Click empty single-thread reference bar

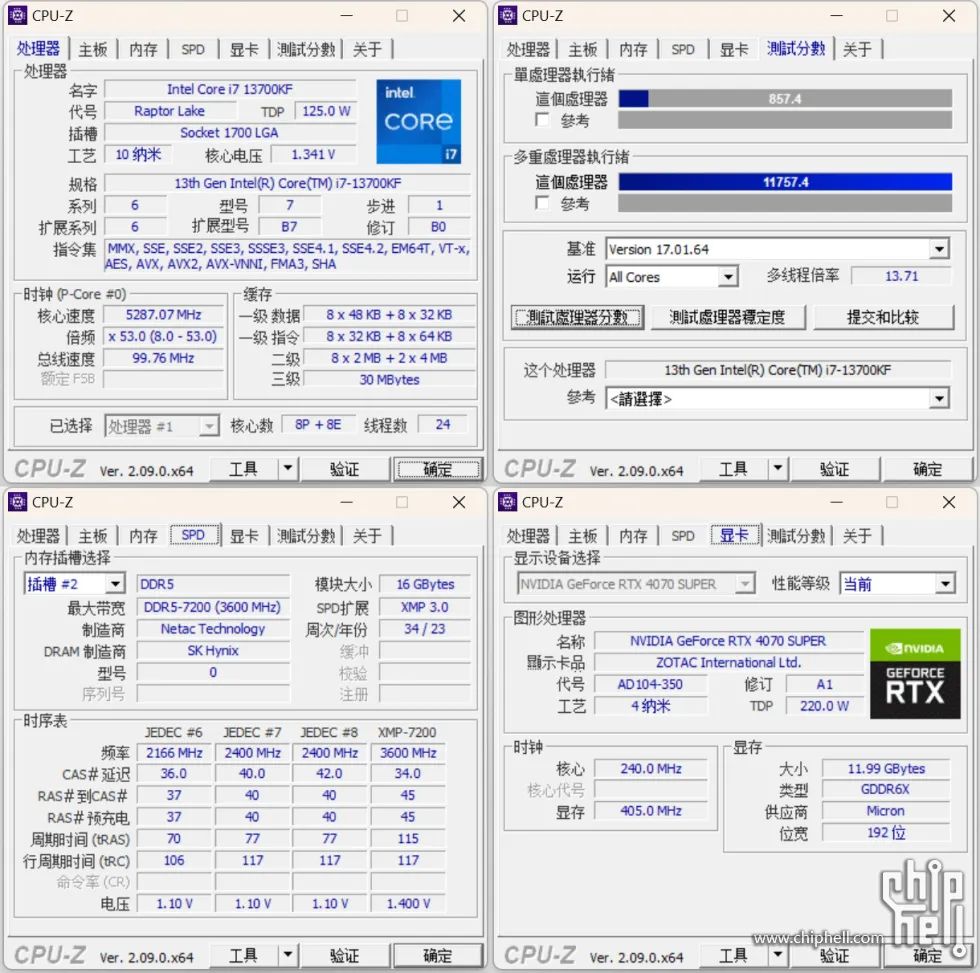click(x=785, y=120)
